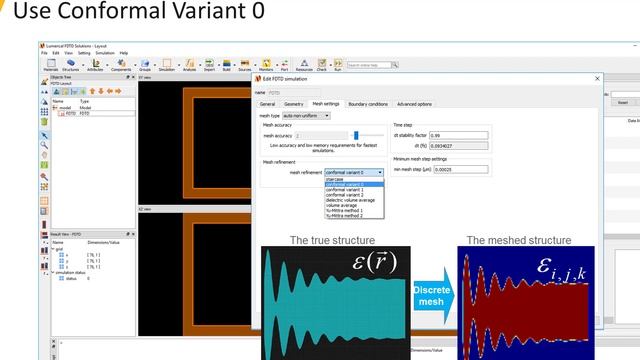The width and height of the screenshot is (640, 360).
Task: Switch to the Geometry tab
Action: (x=293, y=104)
